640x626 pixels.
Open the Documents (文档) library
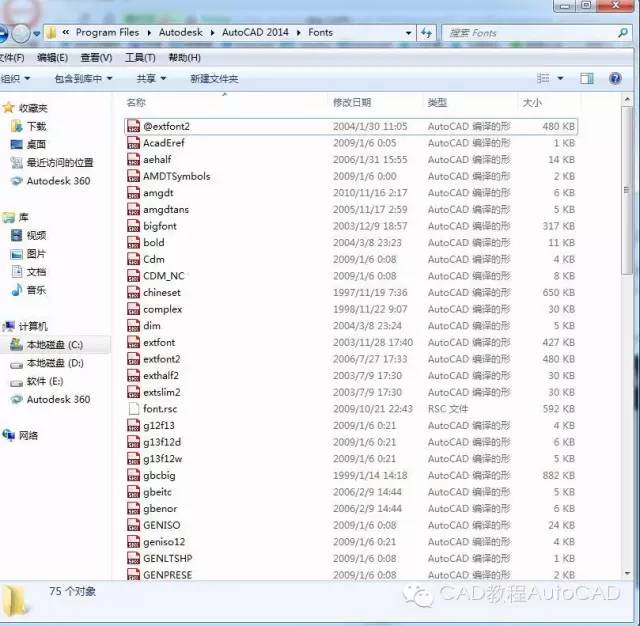tap(28, 271)
